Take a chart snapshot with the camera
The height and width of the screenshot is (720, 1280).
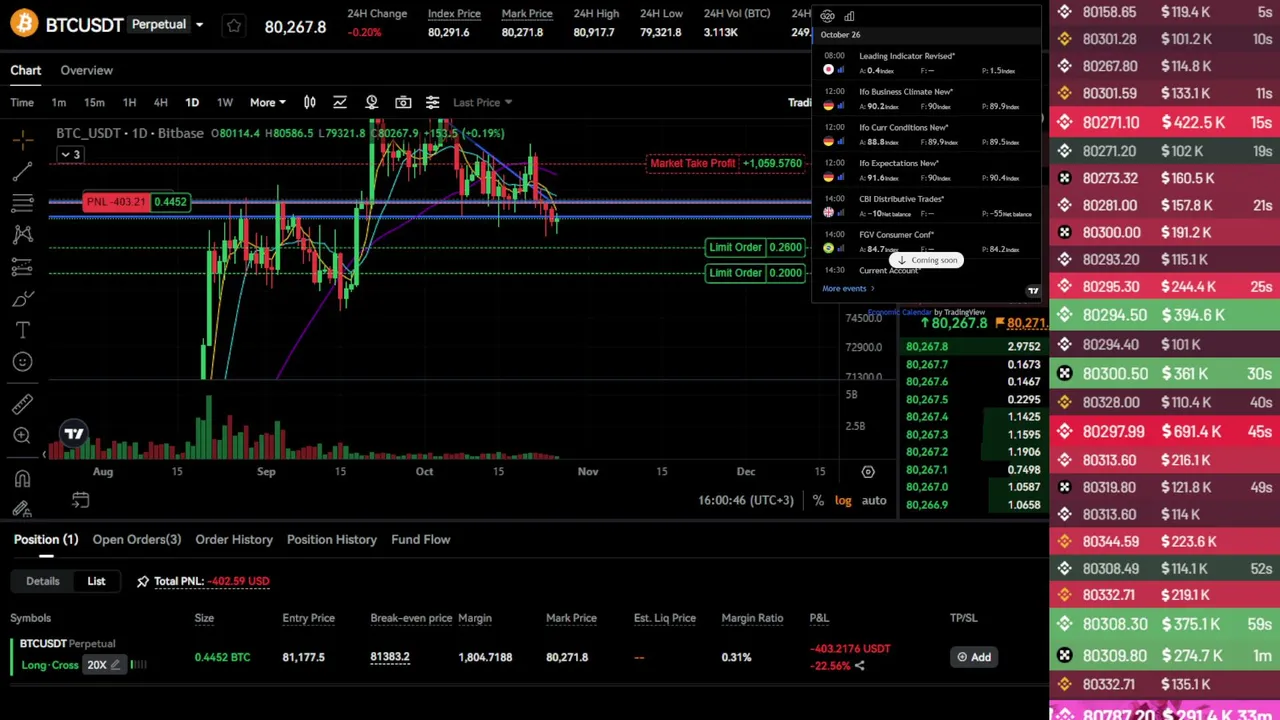tap(403, 102)
